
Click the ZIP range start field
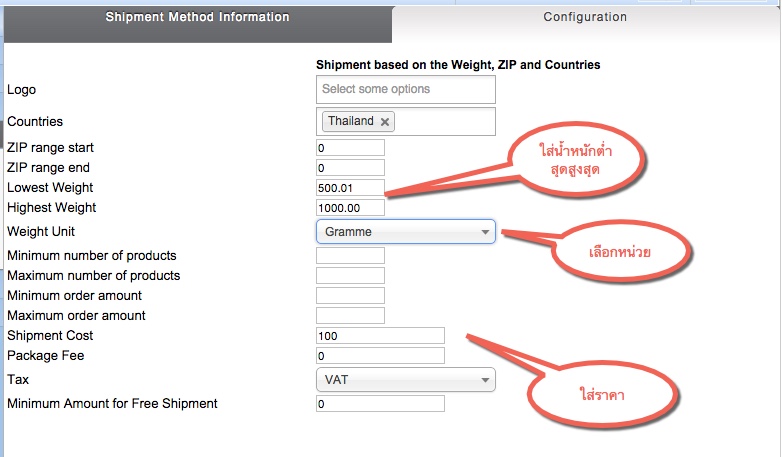(350, 148)
